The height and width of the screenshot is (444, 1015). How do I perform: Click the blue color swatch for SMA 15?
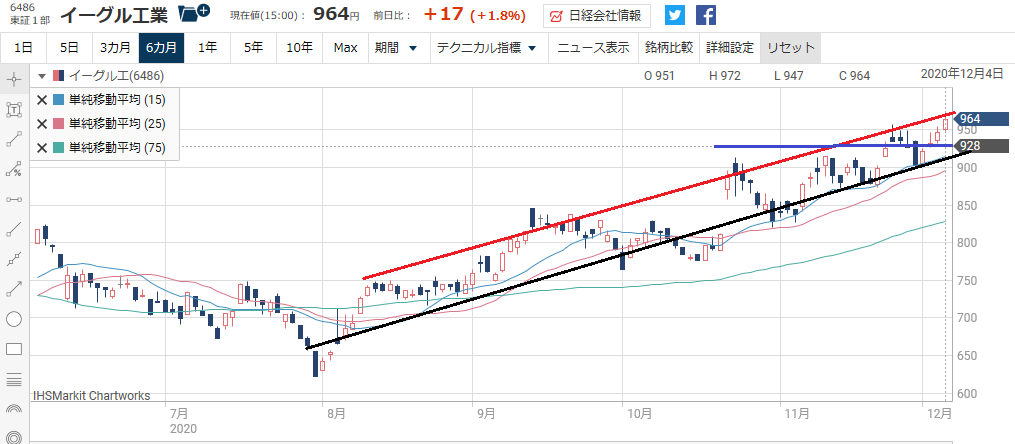(58, 100)
